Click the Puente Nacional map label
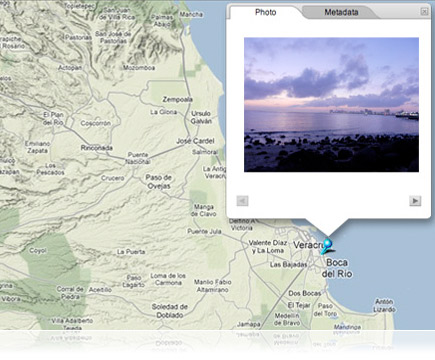435x360 pixels. coord(138,158)
